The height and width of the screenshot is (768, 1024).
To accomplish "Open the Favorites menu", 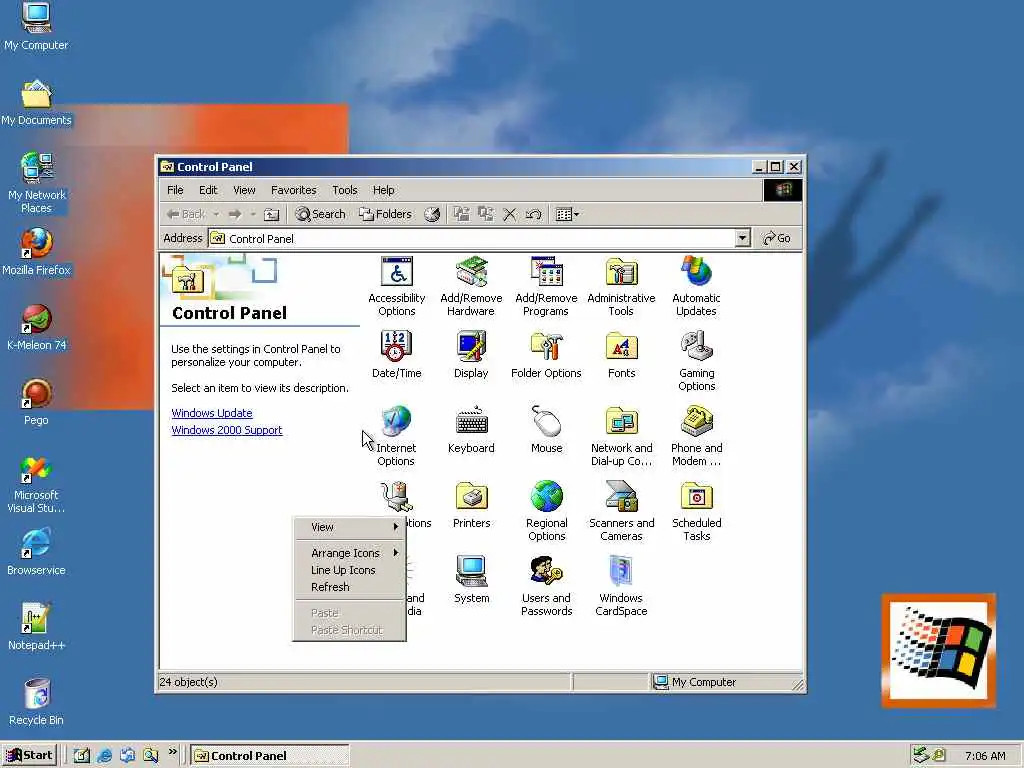I will point(293,190).
